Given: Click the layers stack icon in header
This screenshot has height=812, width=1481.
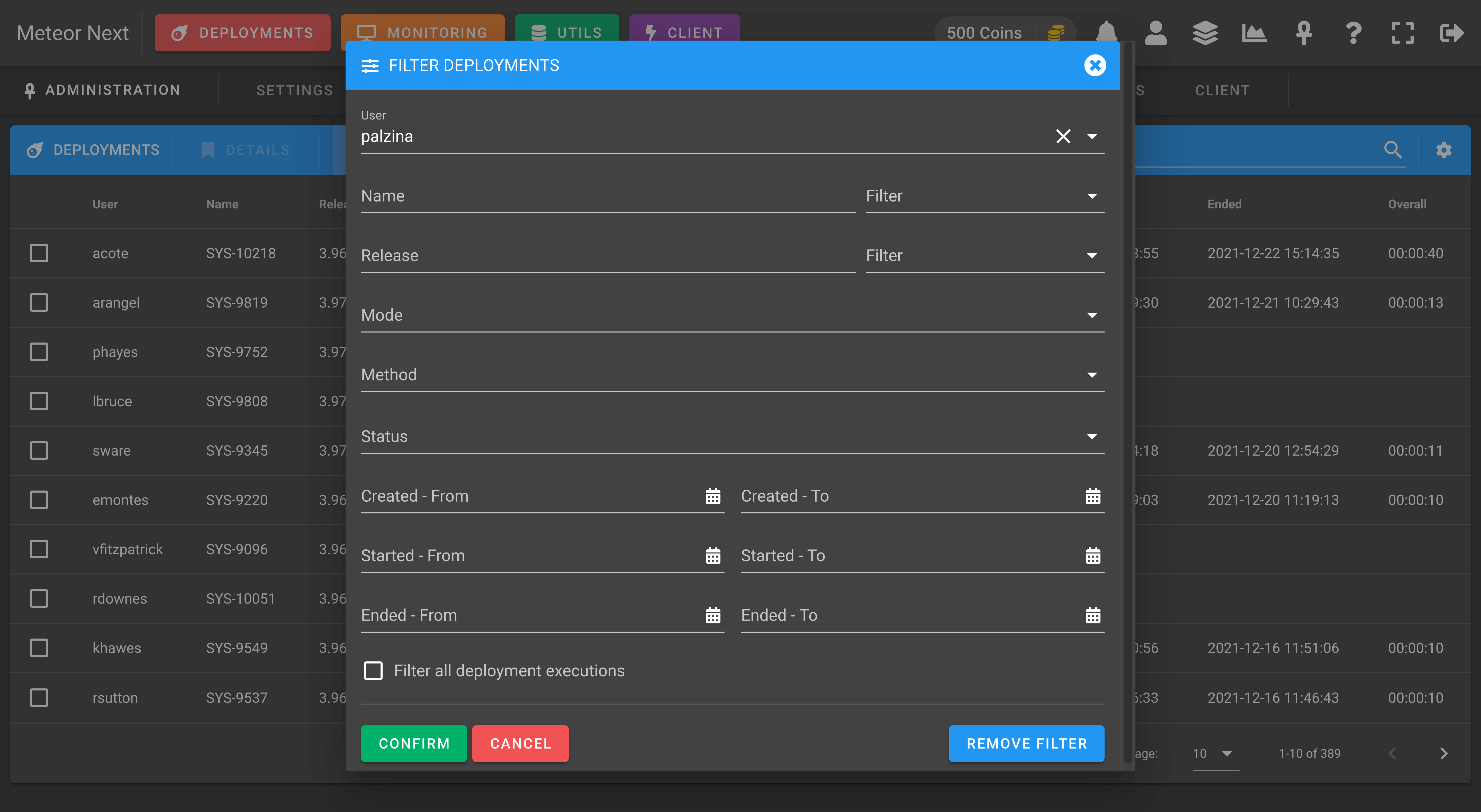Looking at the screenshot, I should [1205, 33].
